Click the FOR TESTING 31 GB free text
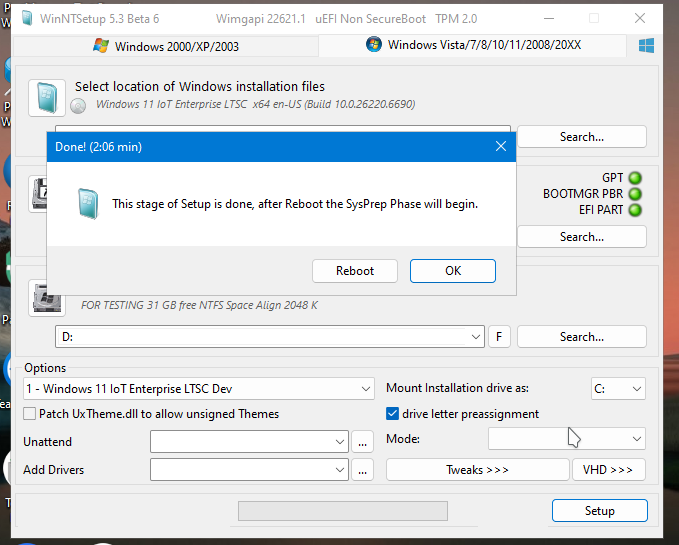The image size is (679, 545). click(x=199, y=305)
